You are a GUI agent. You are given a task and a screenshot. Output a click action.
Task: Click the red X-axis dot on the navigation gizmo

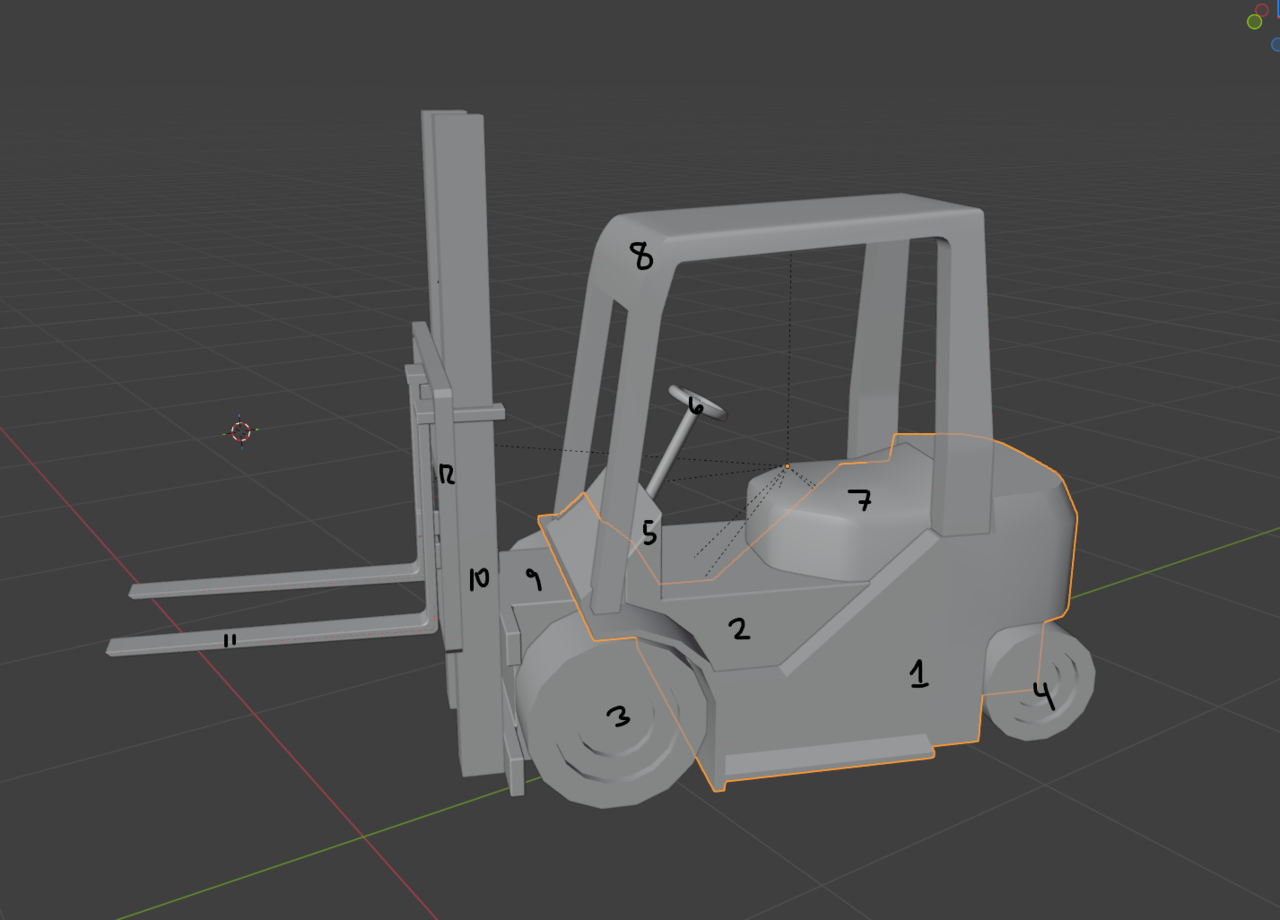[x=1262, y=9]
